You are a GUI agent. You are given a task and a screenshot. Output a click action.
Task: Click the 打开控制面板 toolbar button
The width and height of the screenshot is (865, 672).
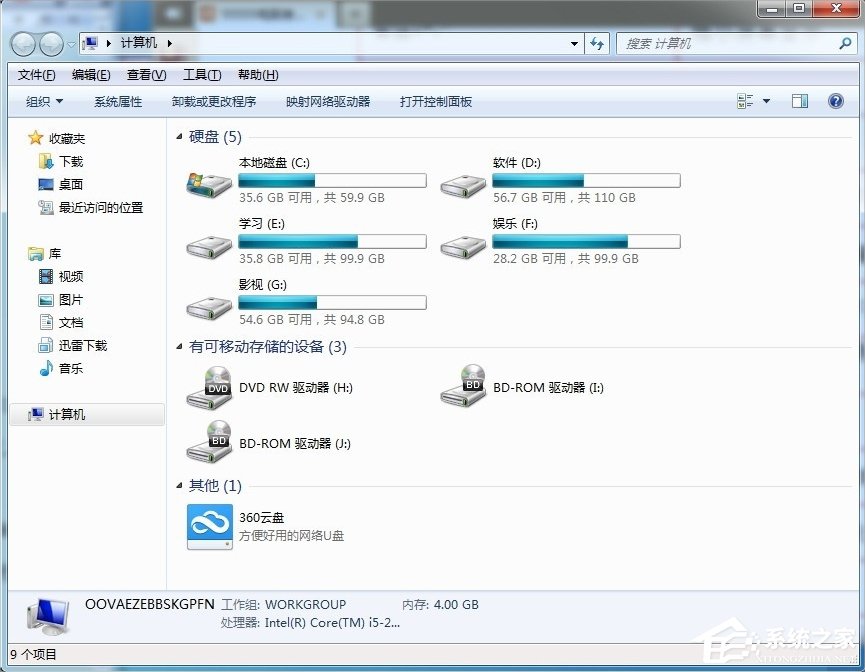click(435, 101)
